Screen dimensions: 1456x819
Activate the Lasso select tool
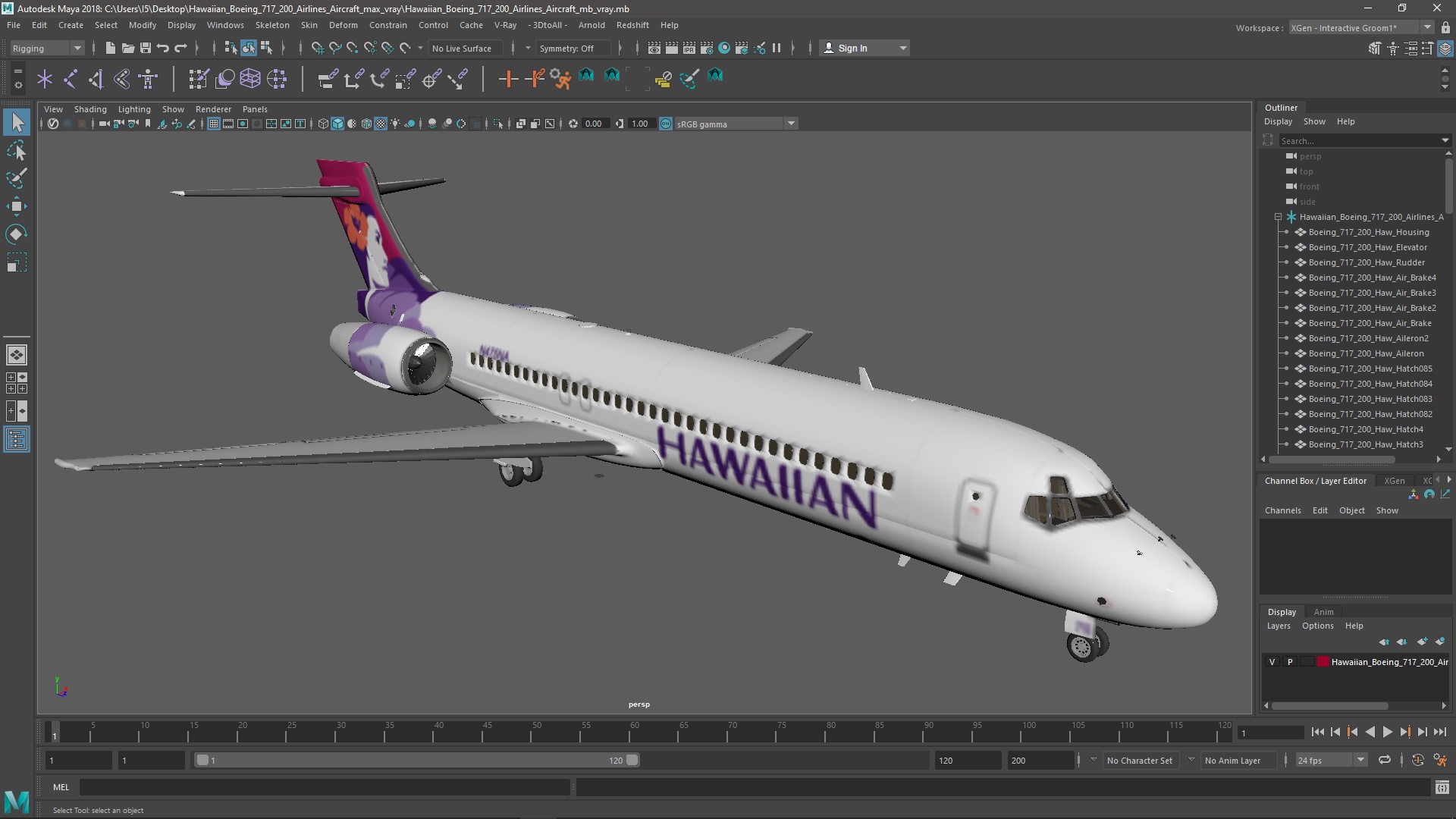click(16, 151)
